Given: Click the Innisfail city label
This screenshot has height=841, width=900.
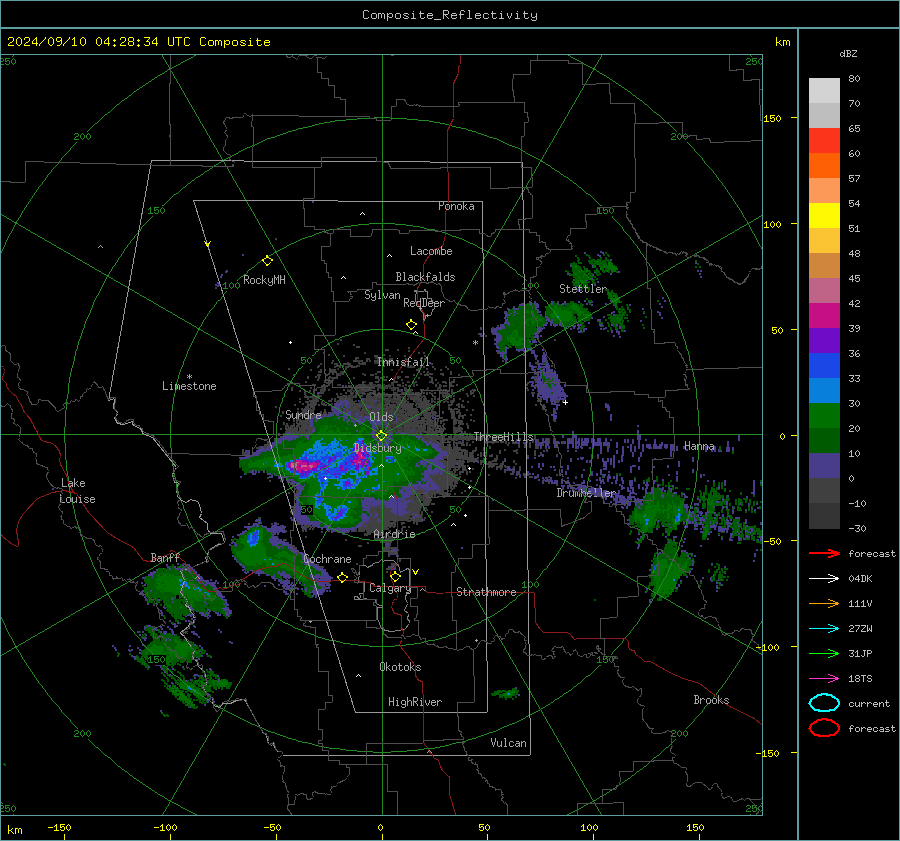Looking at the screenshot, I should 403,362.
